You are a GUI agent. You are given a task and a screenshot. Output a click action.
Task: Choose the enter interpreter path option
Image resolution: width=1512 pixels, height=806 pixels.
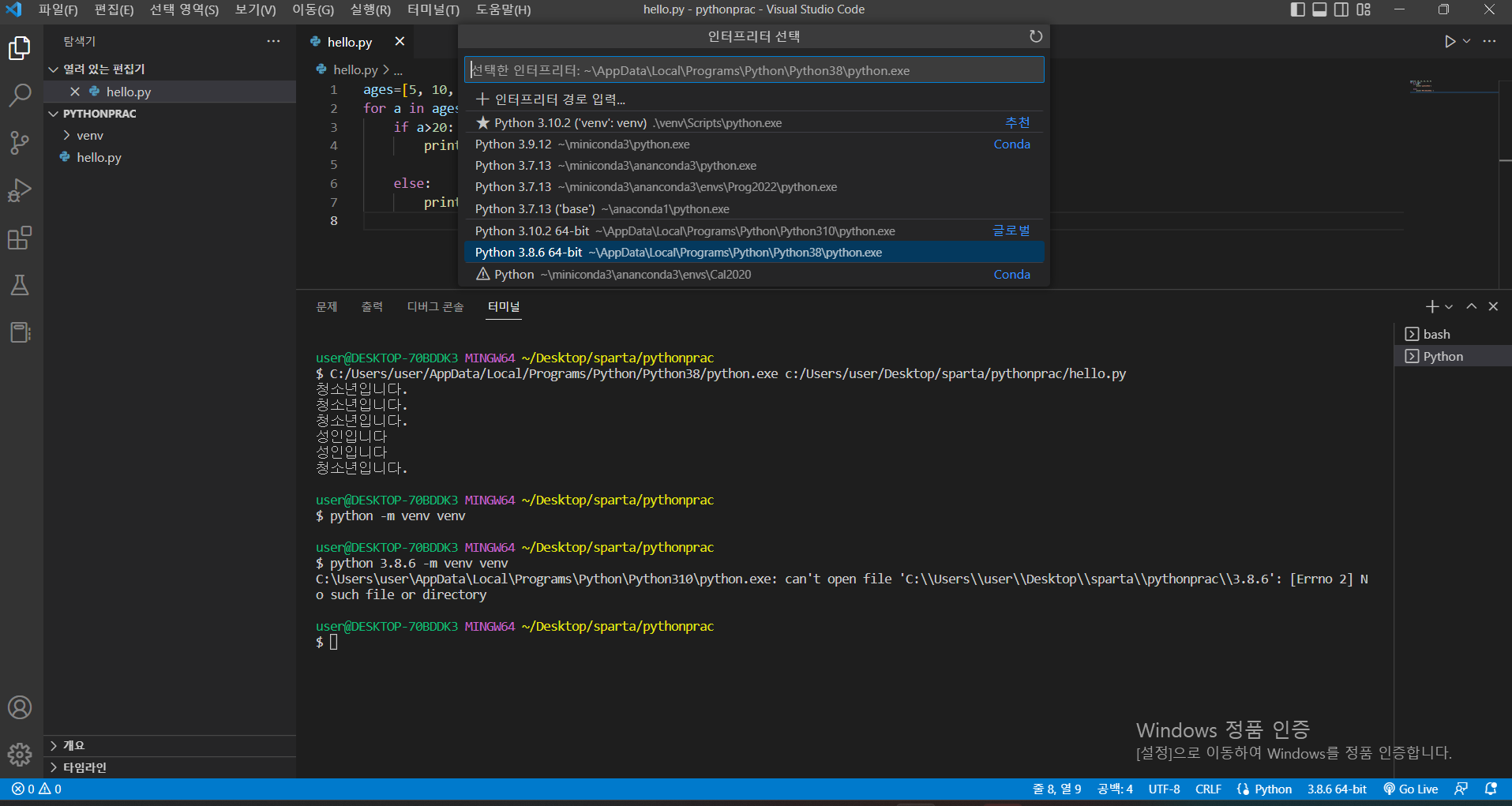[x=754, y=99]
